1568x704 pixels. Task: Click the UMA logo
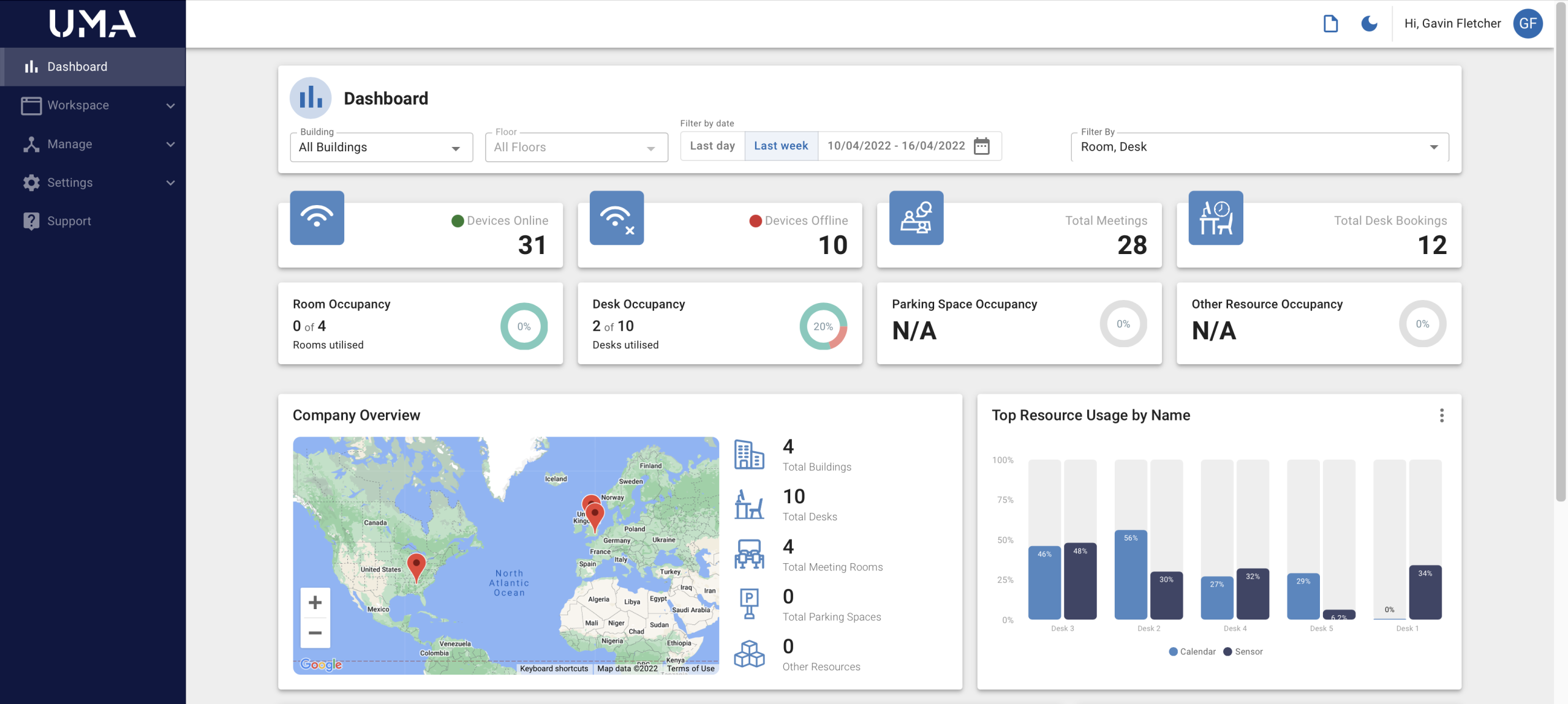click(92, 24)
